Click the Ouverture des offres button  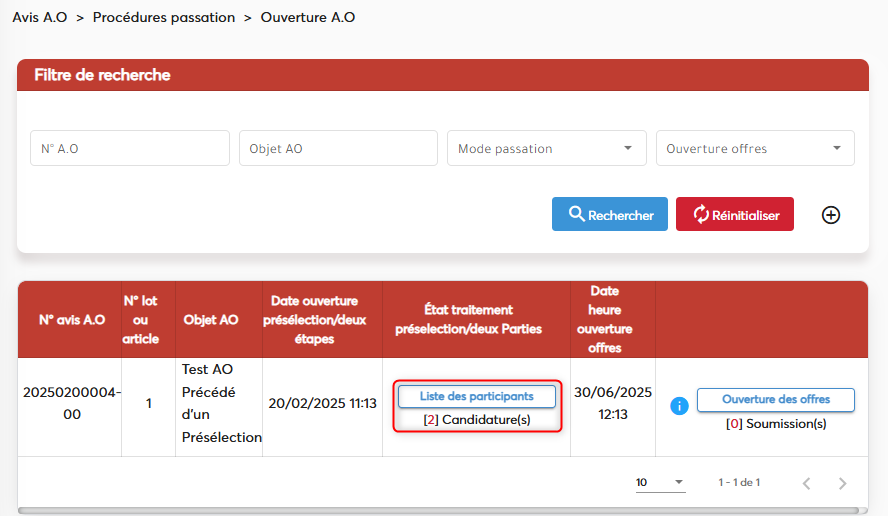click(x=775, y=400)
